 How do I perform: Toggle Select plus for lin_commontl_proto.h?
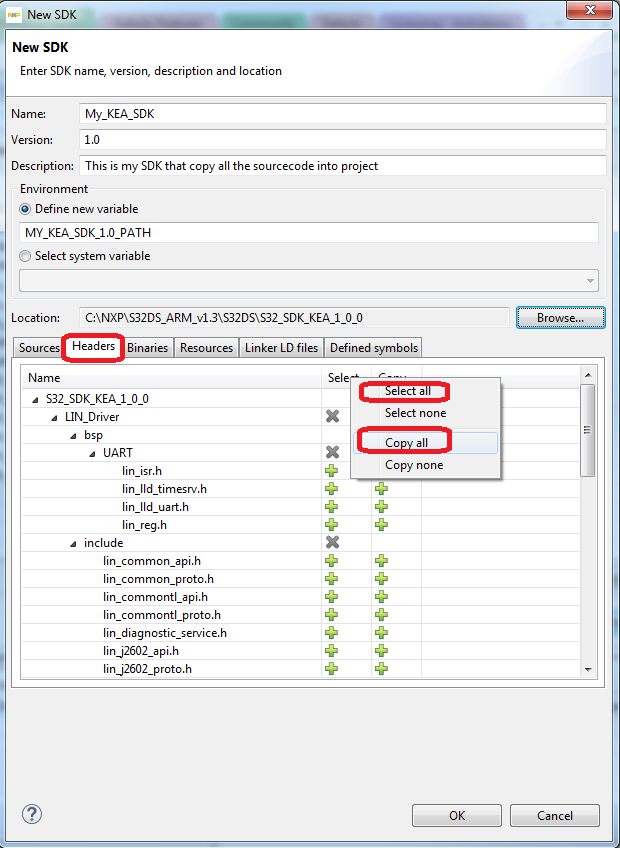pyautogui.click(x=332, y=615)
